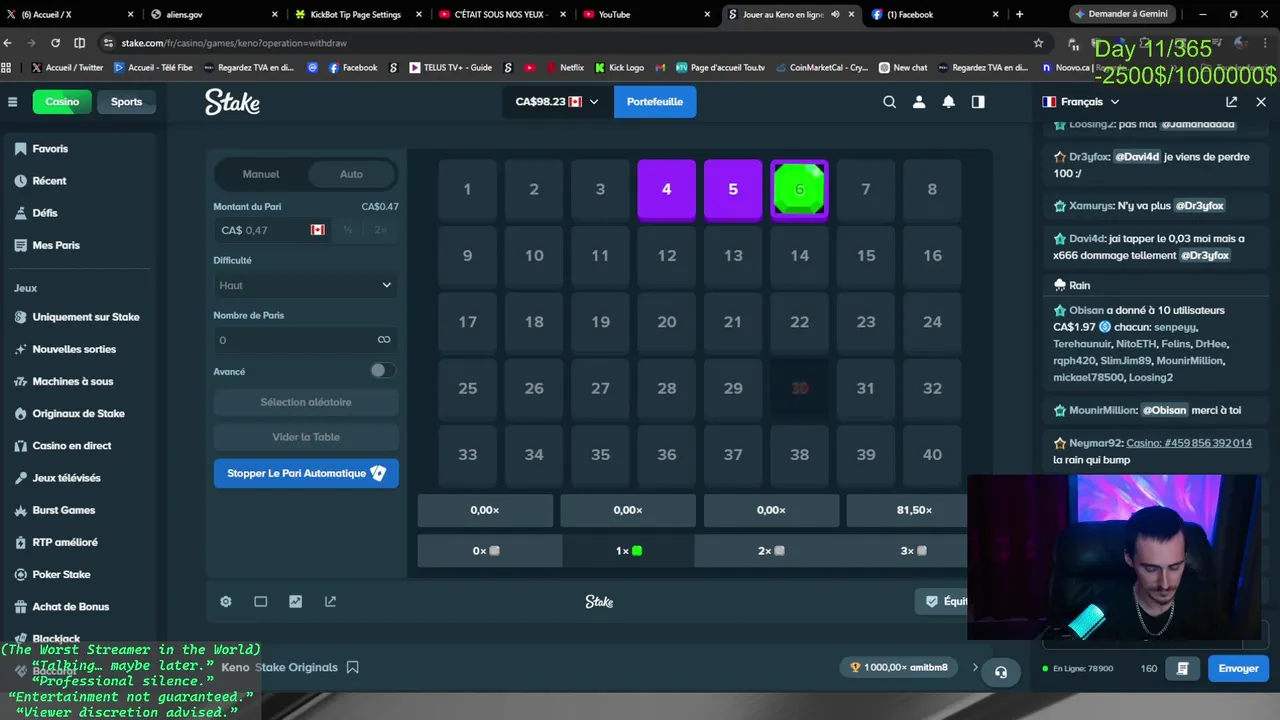The image size is (1280, 720).
Task: Open the Difficulté Haut dropdown
Action: click(x=306, y=285)
